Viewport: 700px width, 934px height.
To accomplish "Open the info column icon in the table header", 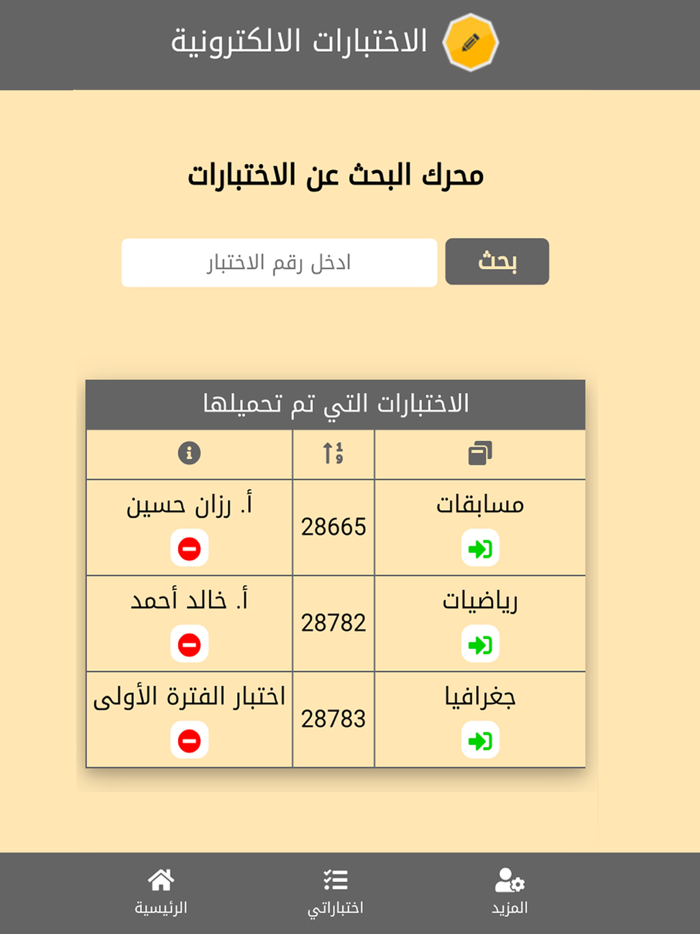I will tap(189, 453).
